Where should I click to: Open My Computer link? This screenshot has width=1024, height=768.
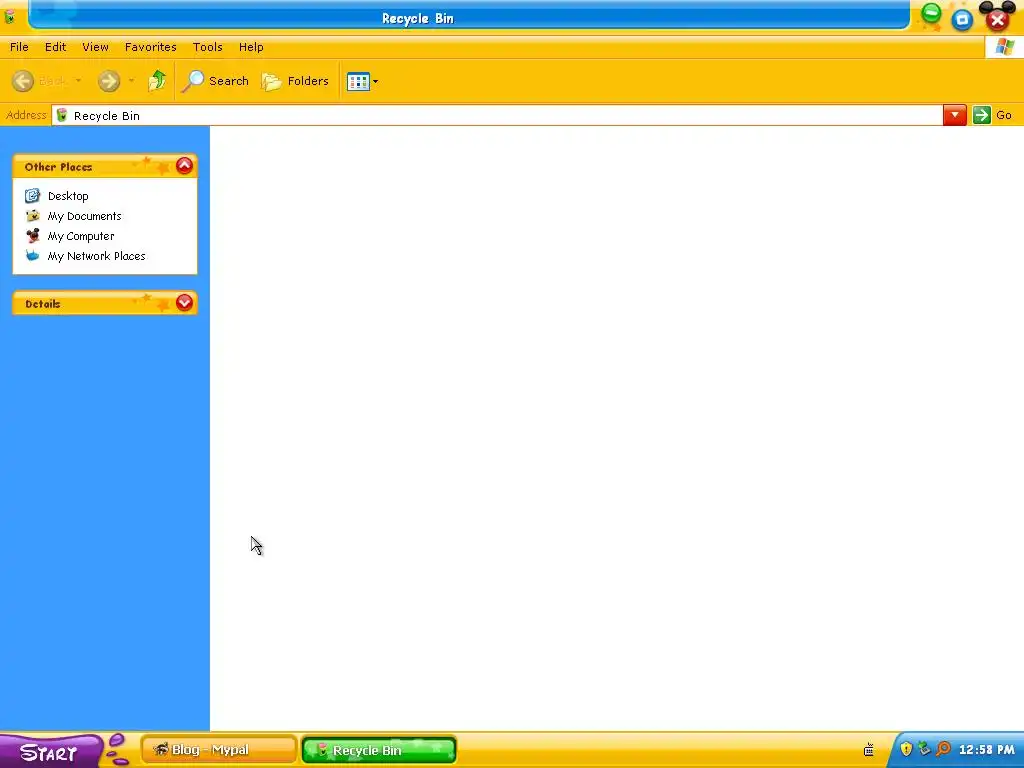[x=81, y=236]
